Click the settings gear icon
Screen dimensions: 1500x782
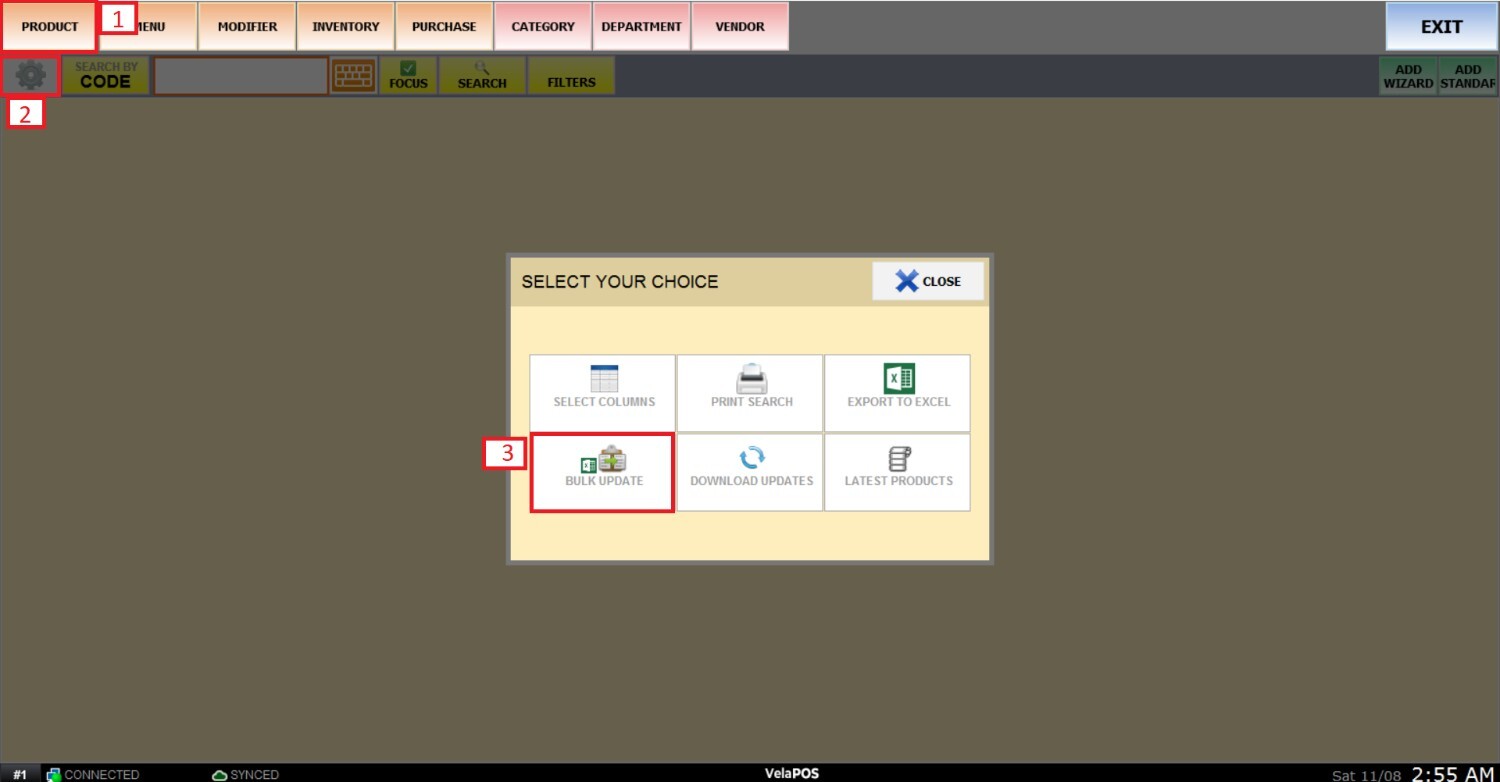[30, 76]
